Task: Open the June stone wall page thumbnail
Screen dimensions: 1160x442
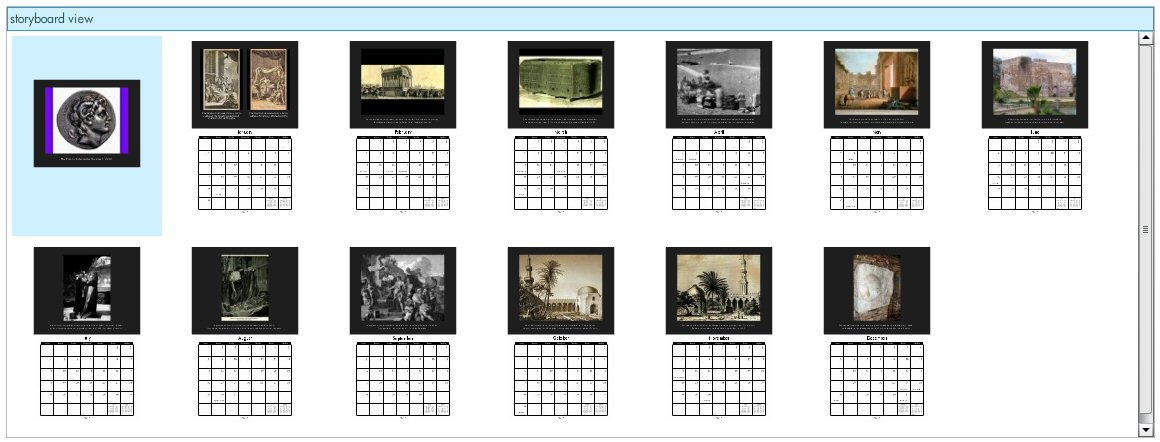Action: tap(1035, 126)
